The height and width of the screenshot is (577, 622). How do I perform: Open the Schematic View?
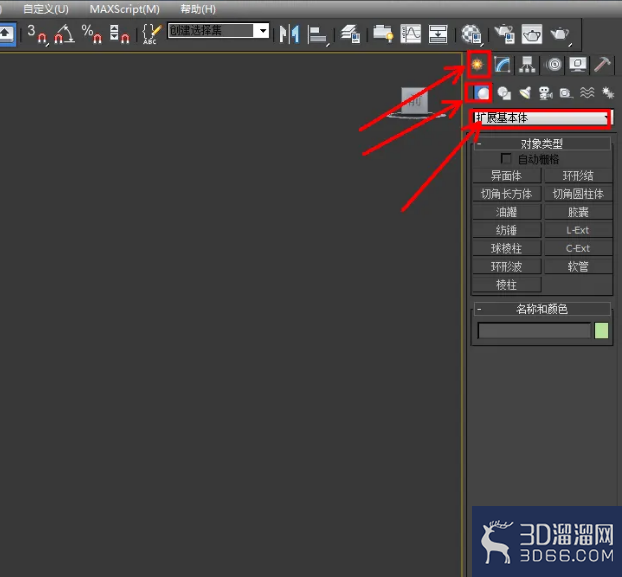438,34
